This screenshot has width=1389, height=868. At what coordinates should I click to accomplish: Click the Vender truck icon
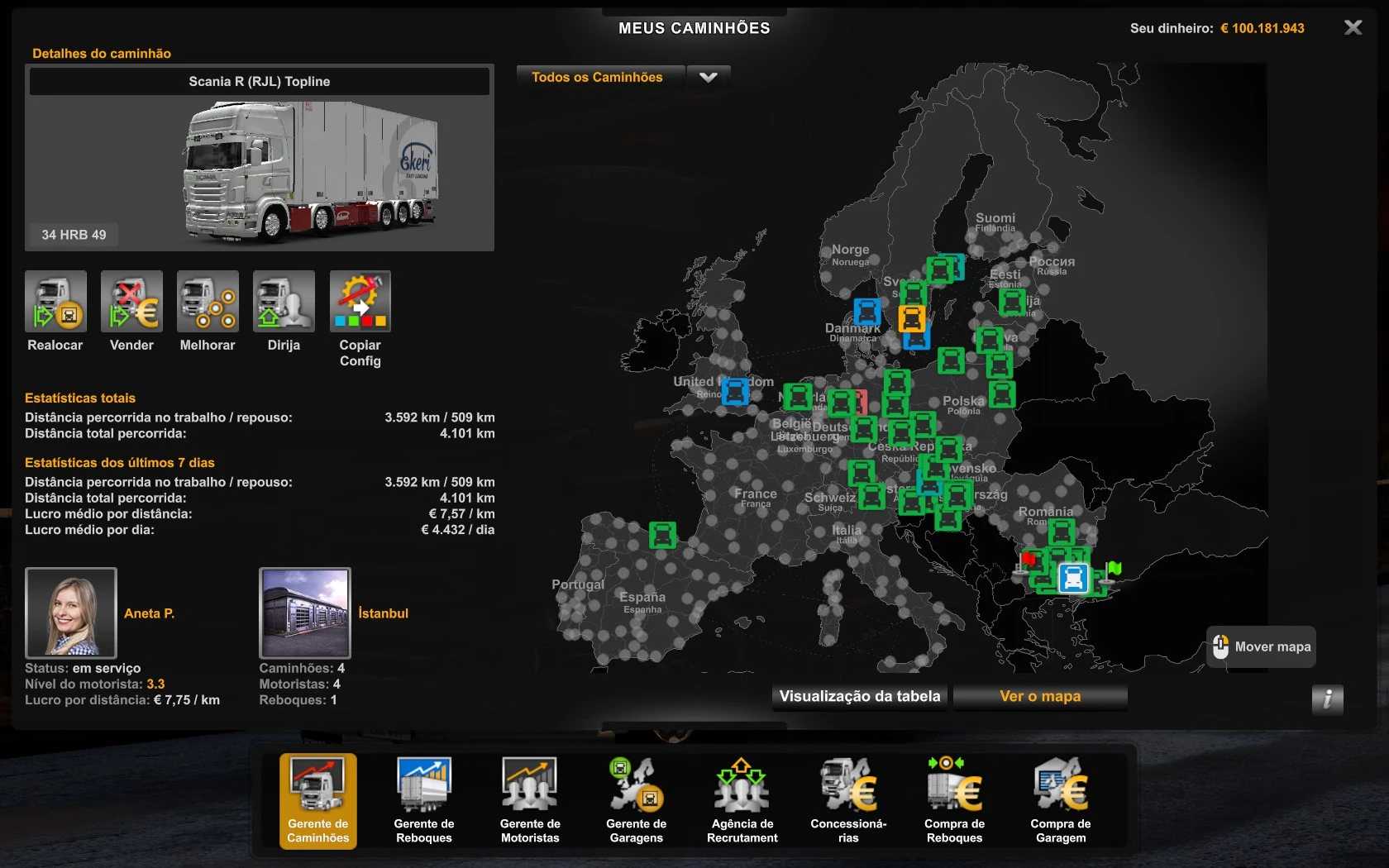click(131, 302)
